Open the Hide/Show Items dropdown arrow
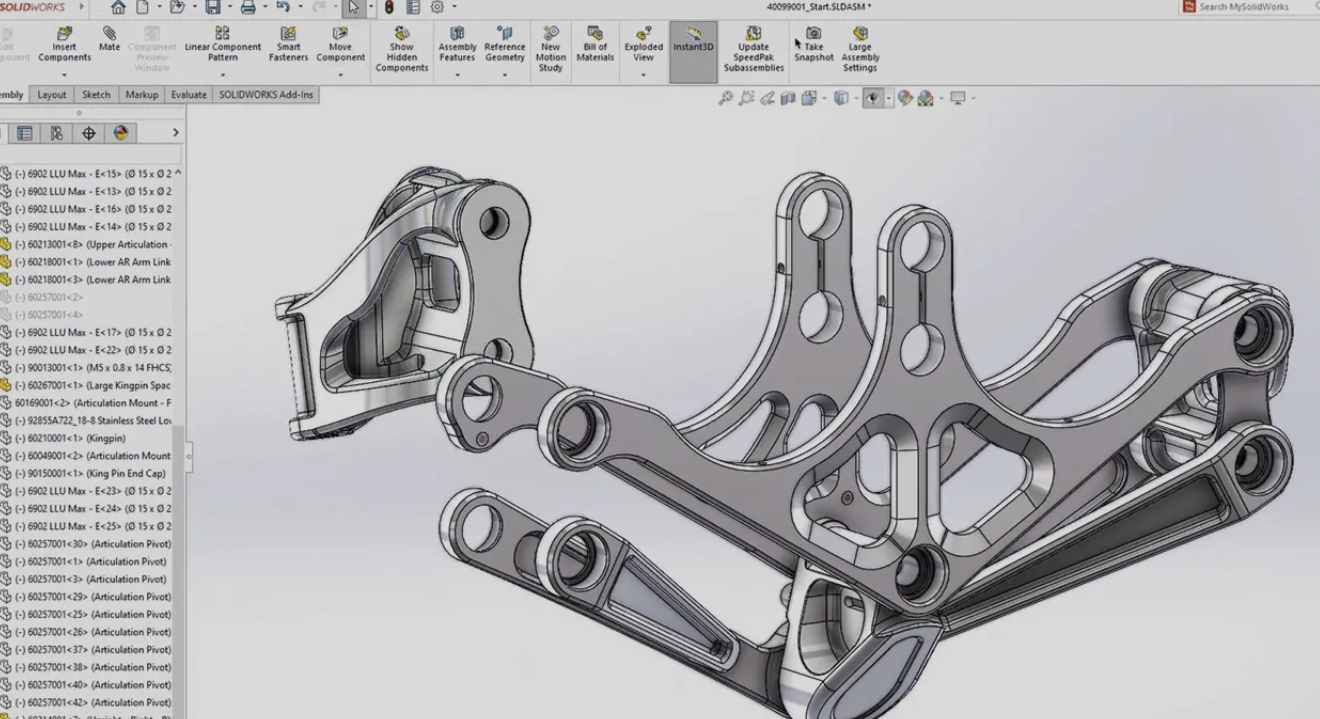Viewport: 1320px width, 719px height. (888, 97)
